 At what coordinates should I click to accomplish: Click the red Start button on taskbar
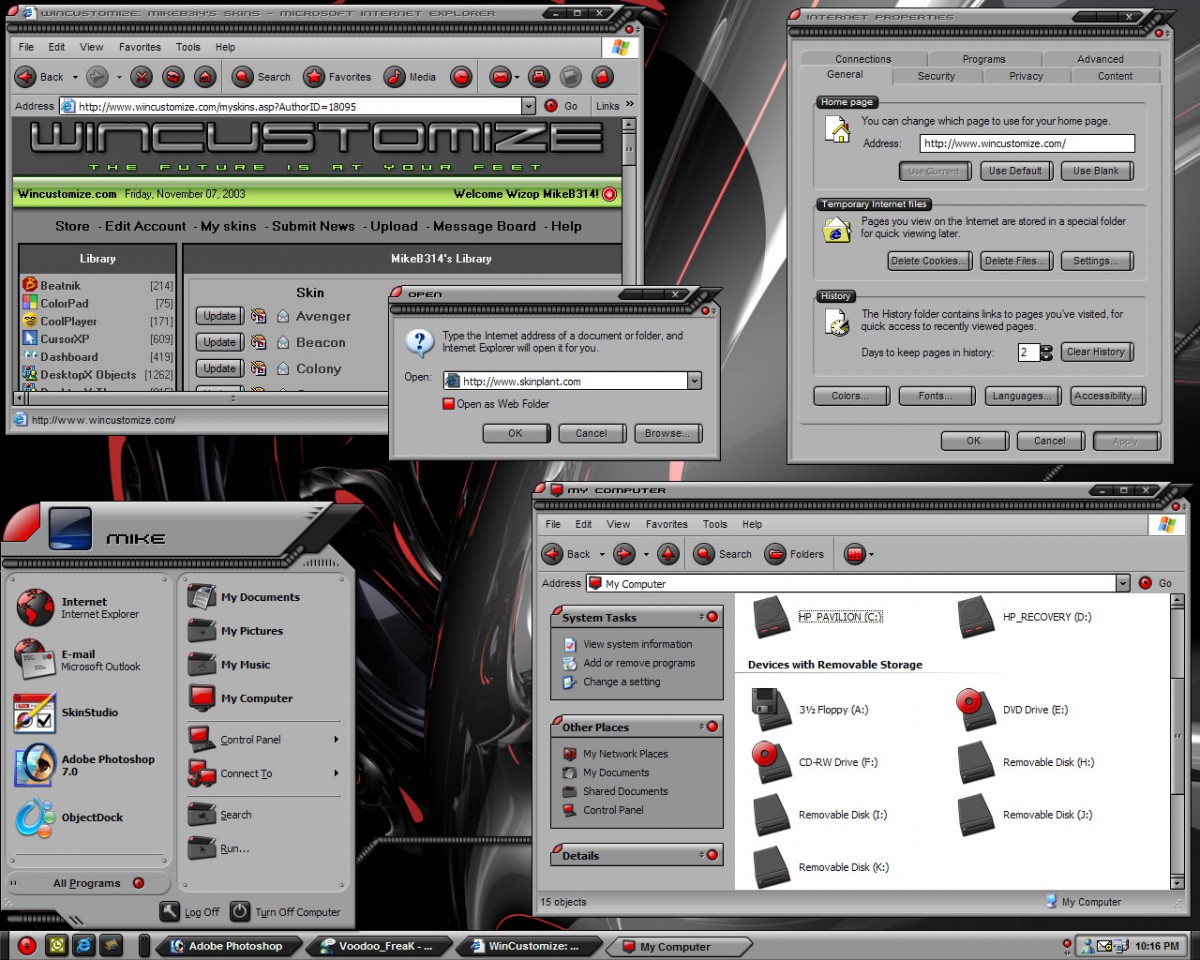[x=27, y=945]
